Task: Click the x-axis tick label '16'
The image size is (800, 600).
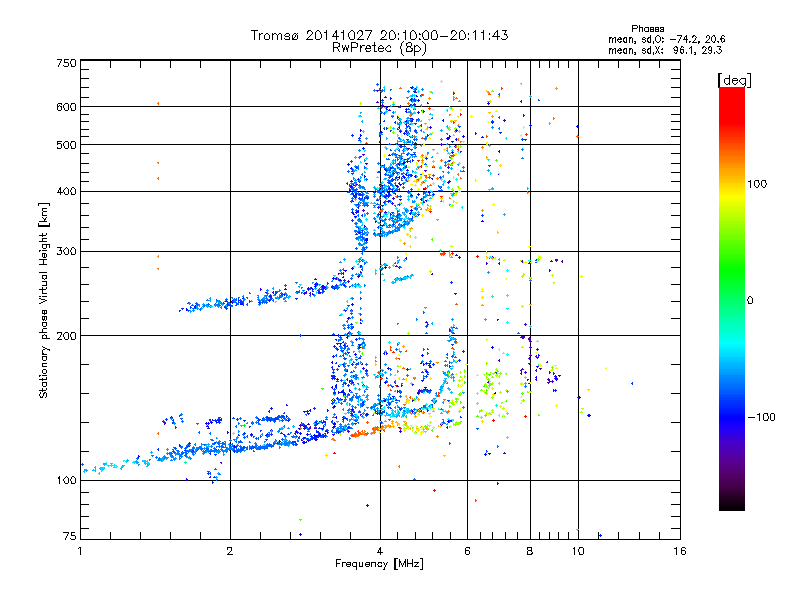Action: click(680, 551)
